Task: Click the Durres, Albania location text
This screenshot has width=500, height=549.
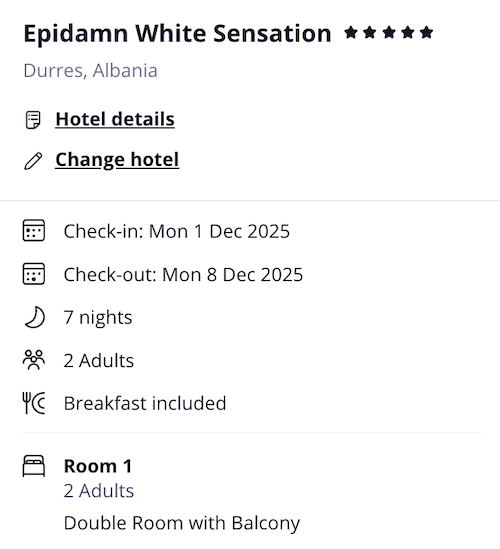Action: (90, 70)
